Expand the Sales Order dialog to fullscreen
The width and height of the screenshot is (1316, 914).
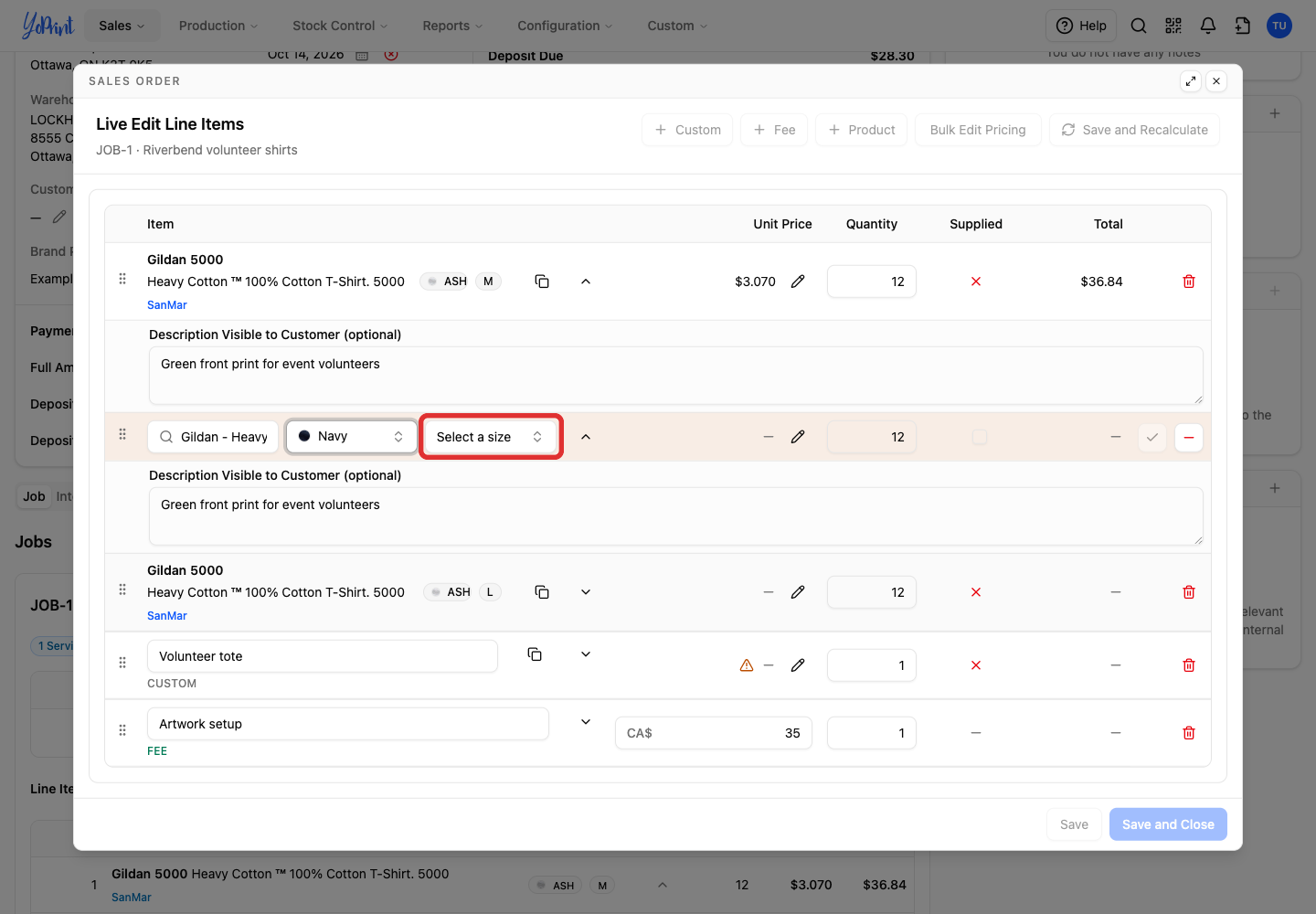coord(1191,81)
